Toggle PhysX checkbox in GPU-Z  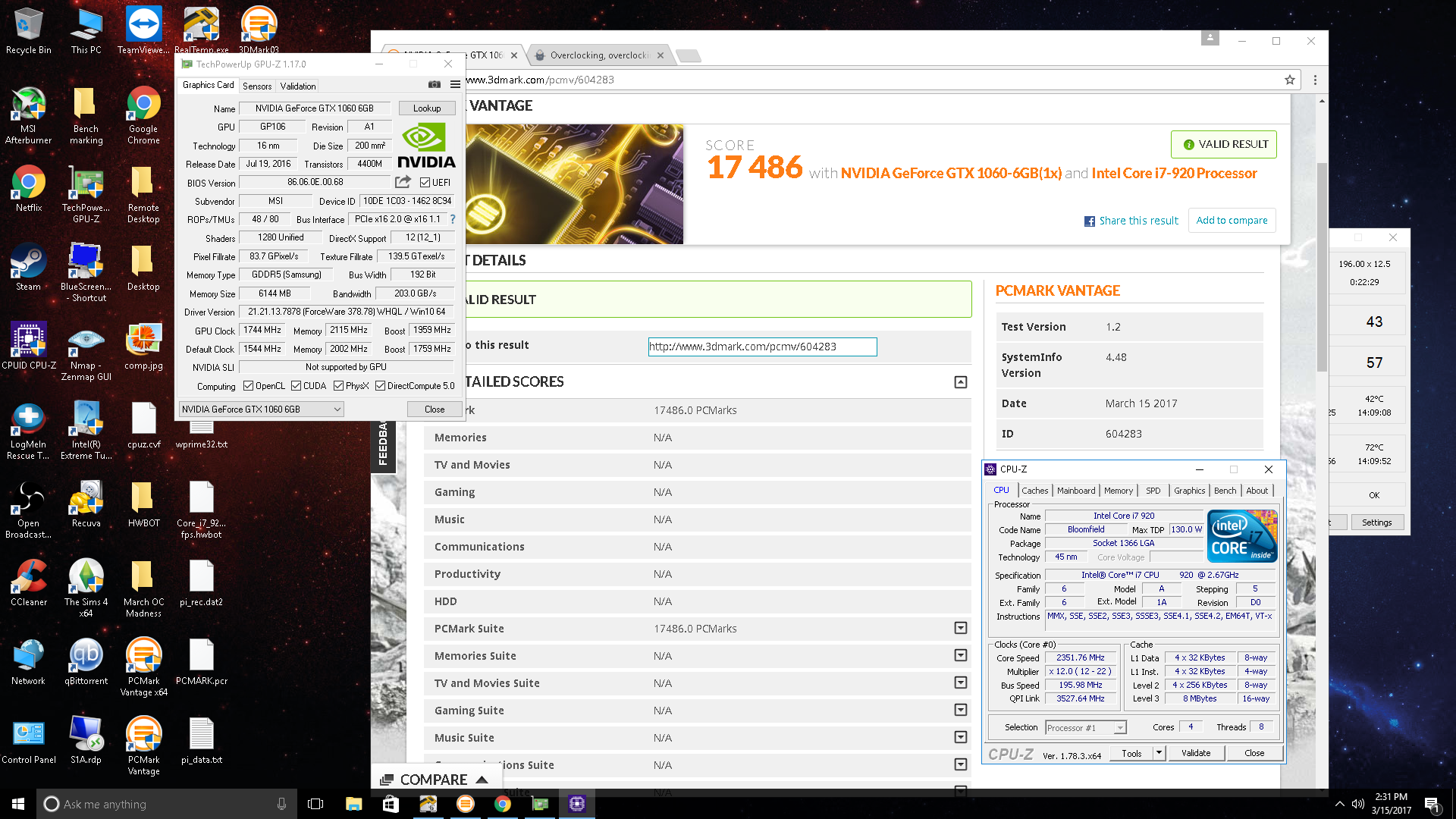click(338, 386)
